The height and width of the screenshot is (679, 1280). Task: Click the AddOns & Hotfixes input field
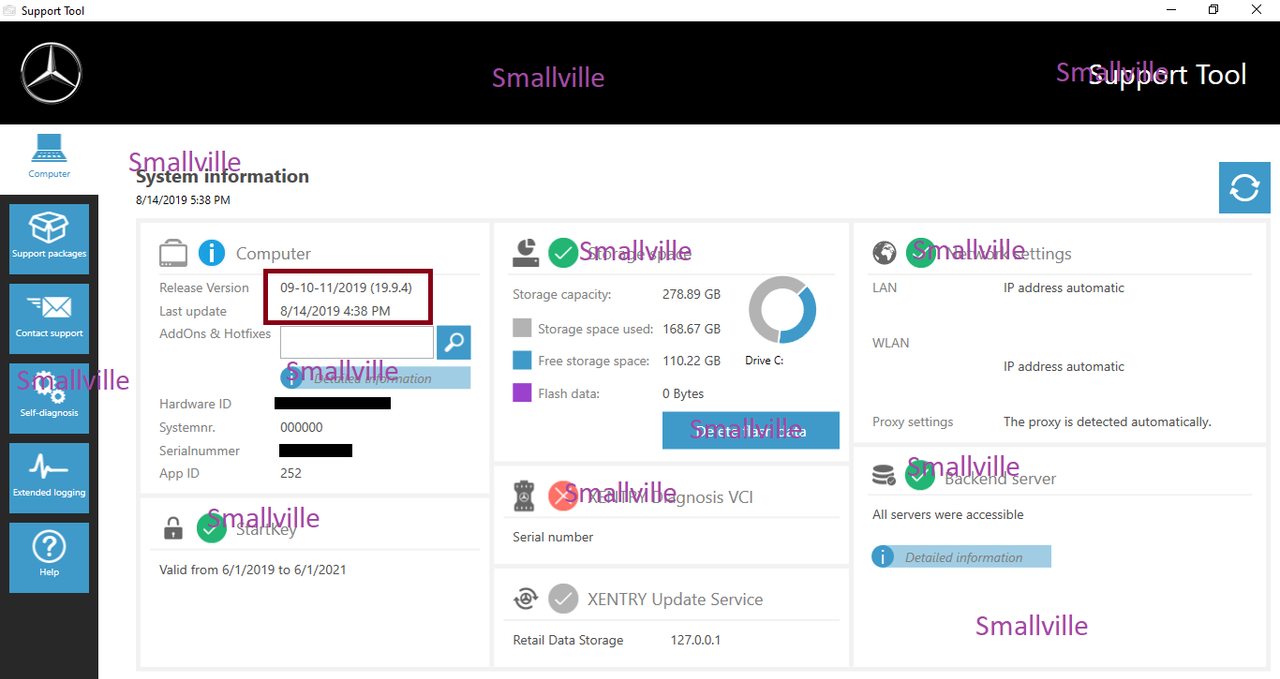point(357,342)
